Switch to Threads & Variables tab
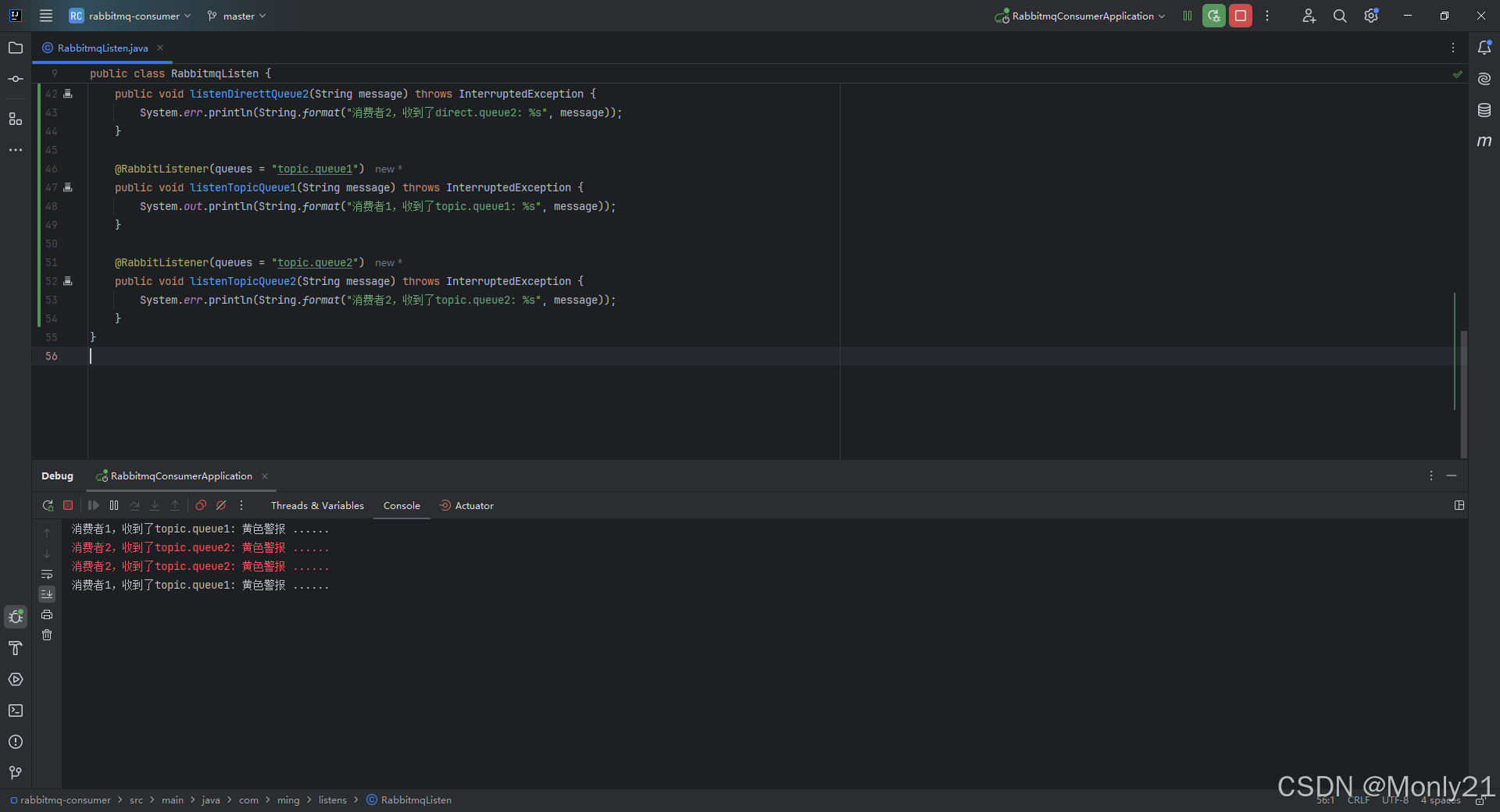The height and width of the screenshot is (812, 1500). coord(317,506)
